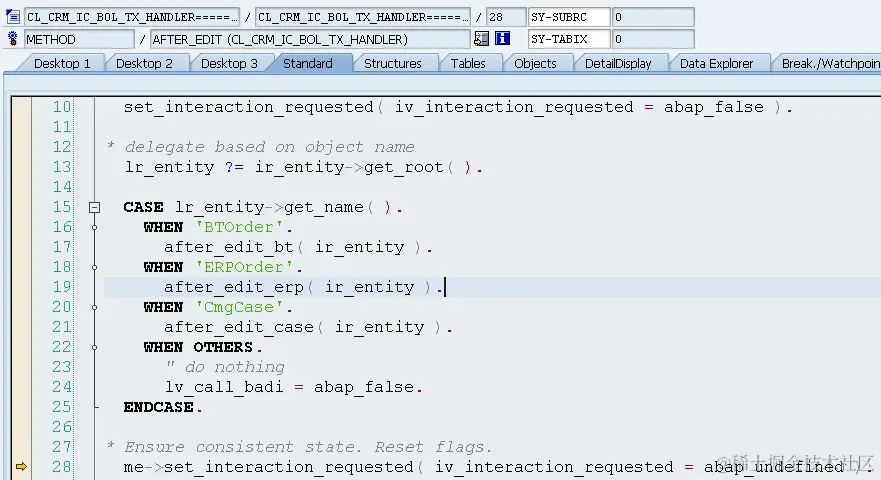881x480 pixels.
Task: Open the DetailDisplay tab
Action: click(617, 64)
